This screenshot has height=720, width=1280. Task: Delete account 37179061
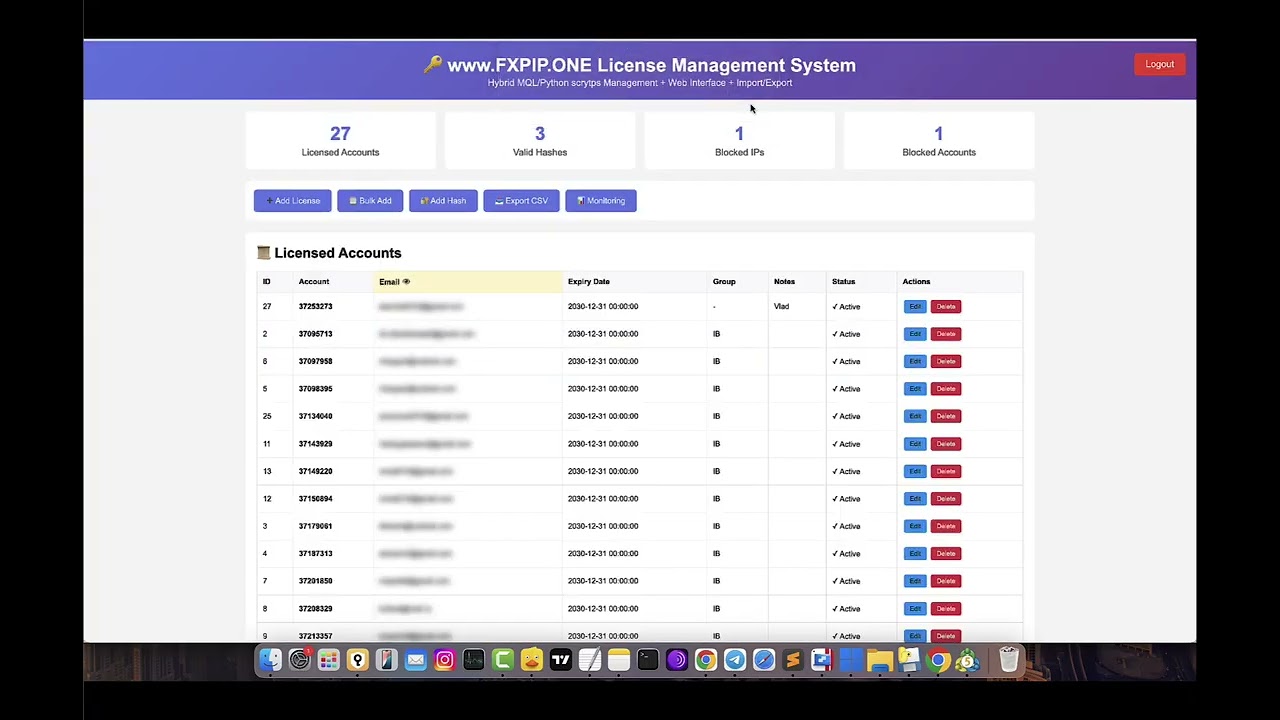click(x=946, y=526)
